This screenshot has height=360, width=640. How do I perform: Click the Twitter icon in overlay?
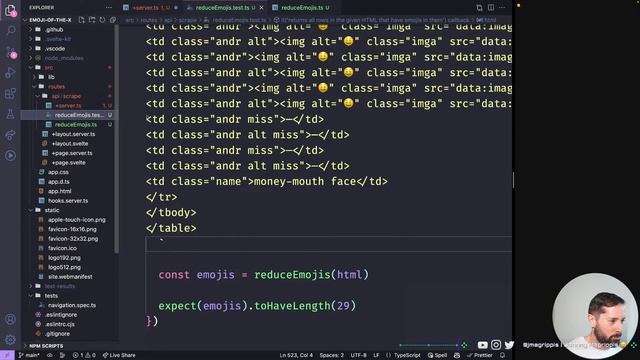click(x=509, y=345)
